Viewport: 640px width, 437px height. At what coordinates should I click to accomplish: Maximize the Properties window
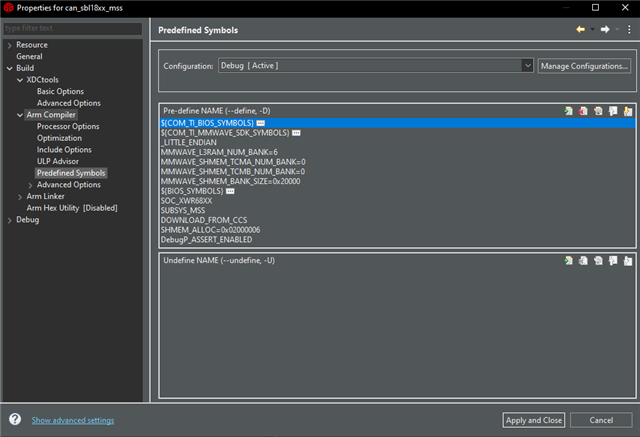596,7
